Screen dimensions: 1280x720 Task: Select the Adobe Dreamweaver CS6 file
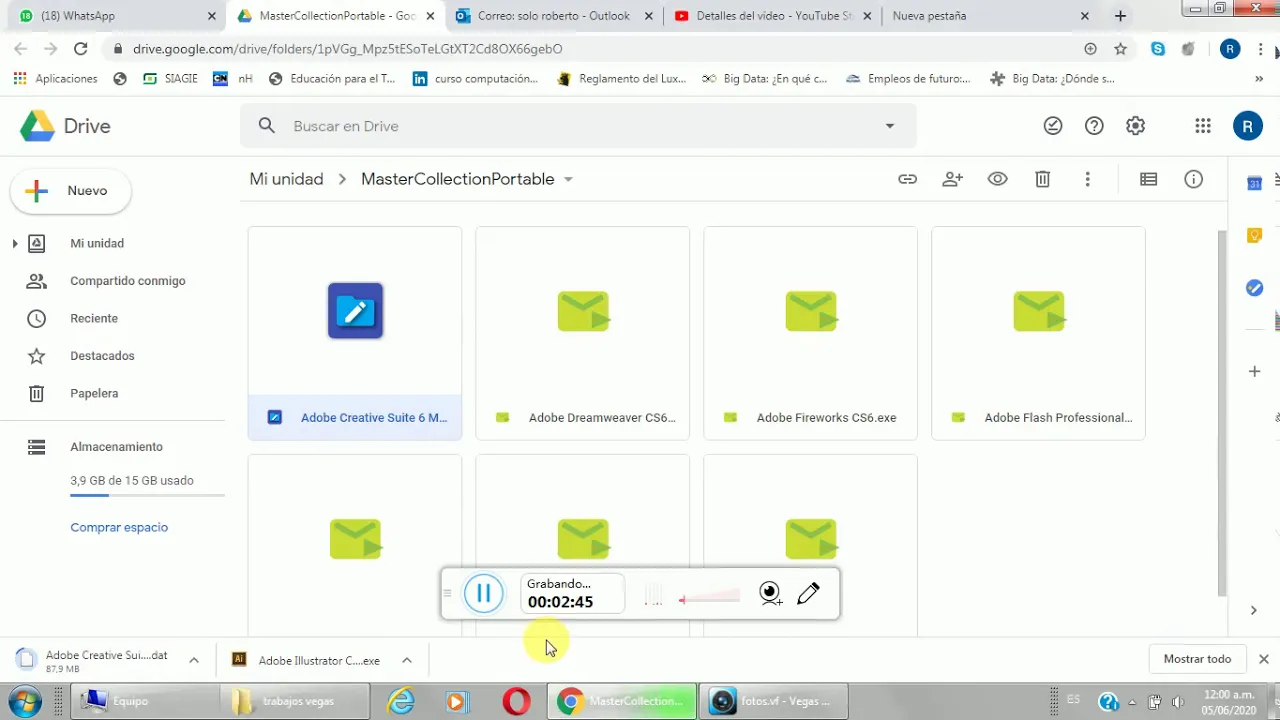pos(583,333)
